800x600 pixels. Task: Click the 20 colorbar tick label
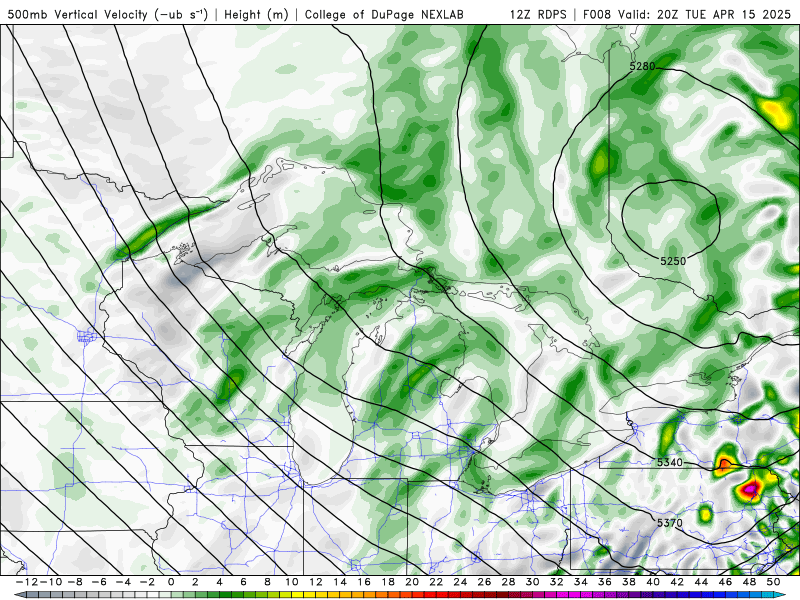[x=412, y=582]
